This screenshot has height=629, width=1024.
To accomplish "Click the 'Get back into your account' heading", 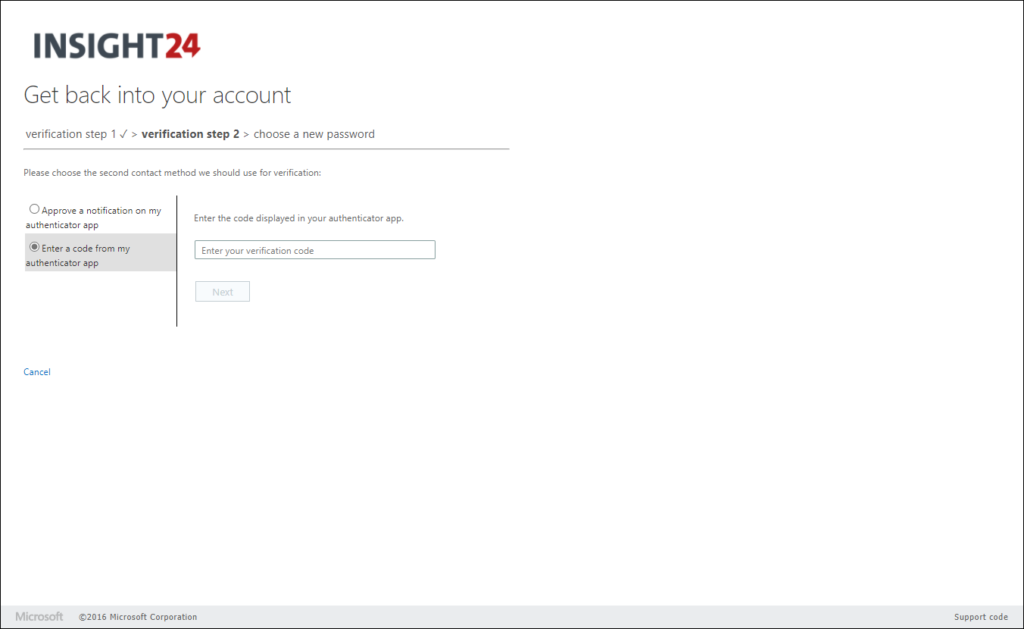I will (x=156, y=94).
